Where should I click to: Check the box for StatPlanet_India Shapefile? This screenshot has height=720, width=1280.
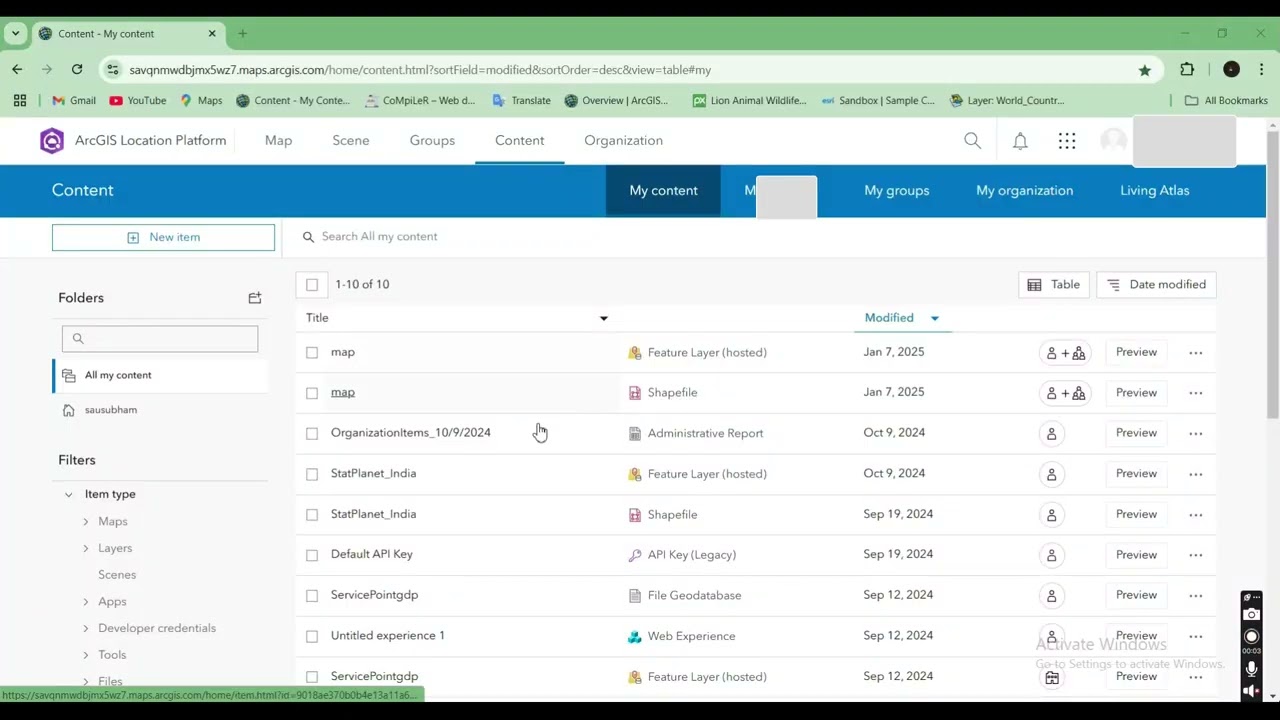point(312,515)
